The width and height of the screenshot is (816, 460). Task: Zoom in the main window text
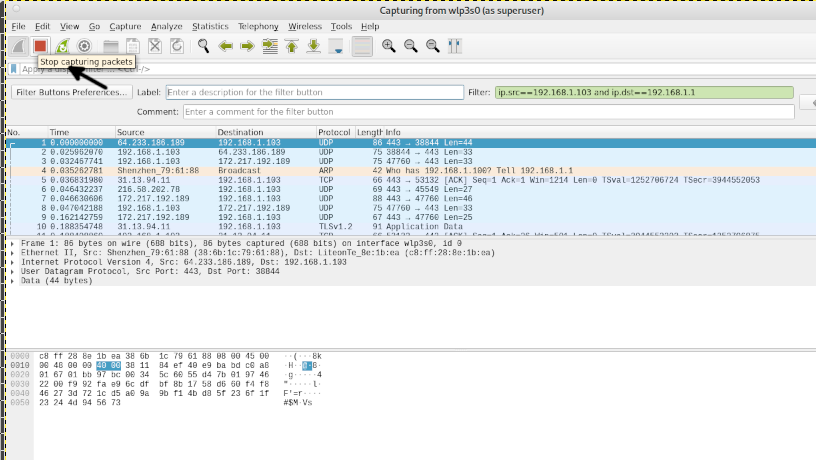coord(388,46)
